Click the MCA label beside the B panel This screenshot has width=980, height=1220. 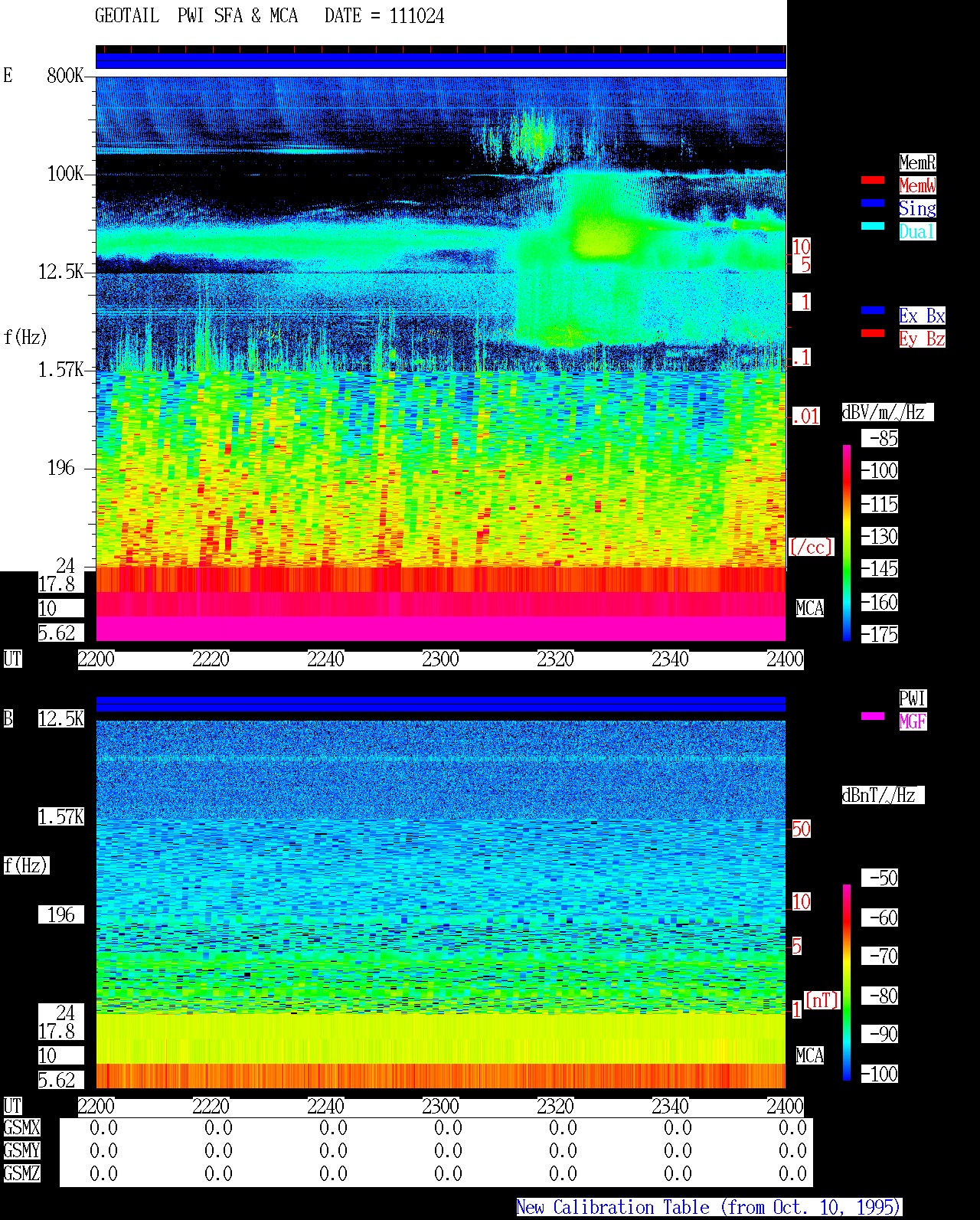point(810,1056)
